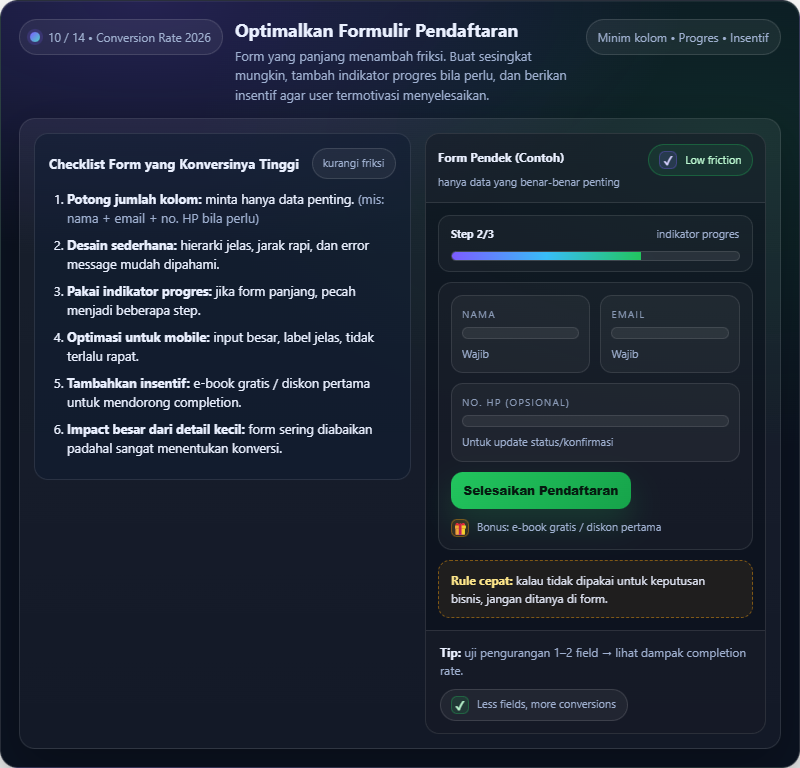This screenshot has width=800, height=768.
Task: Click the '10 / 14 • Conversion Rate 2026' badge
Action: pos(120,37)
